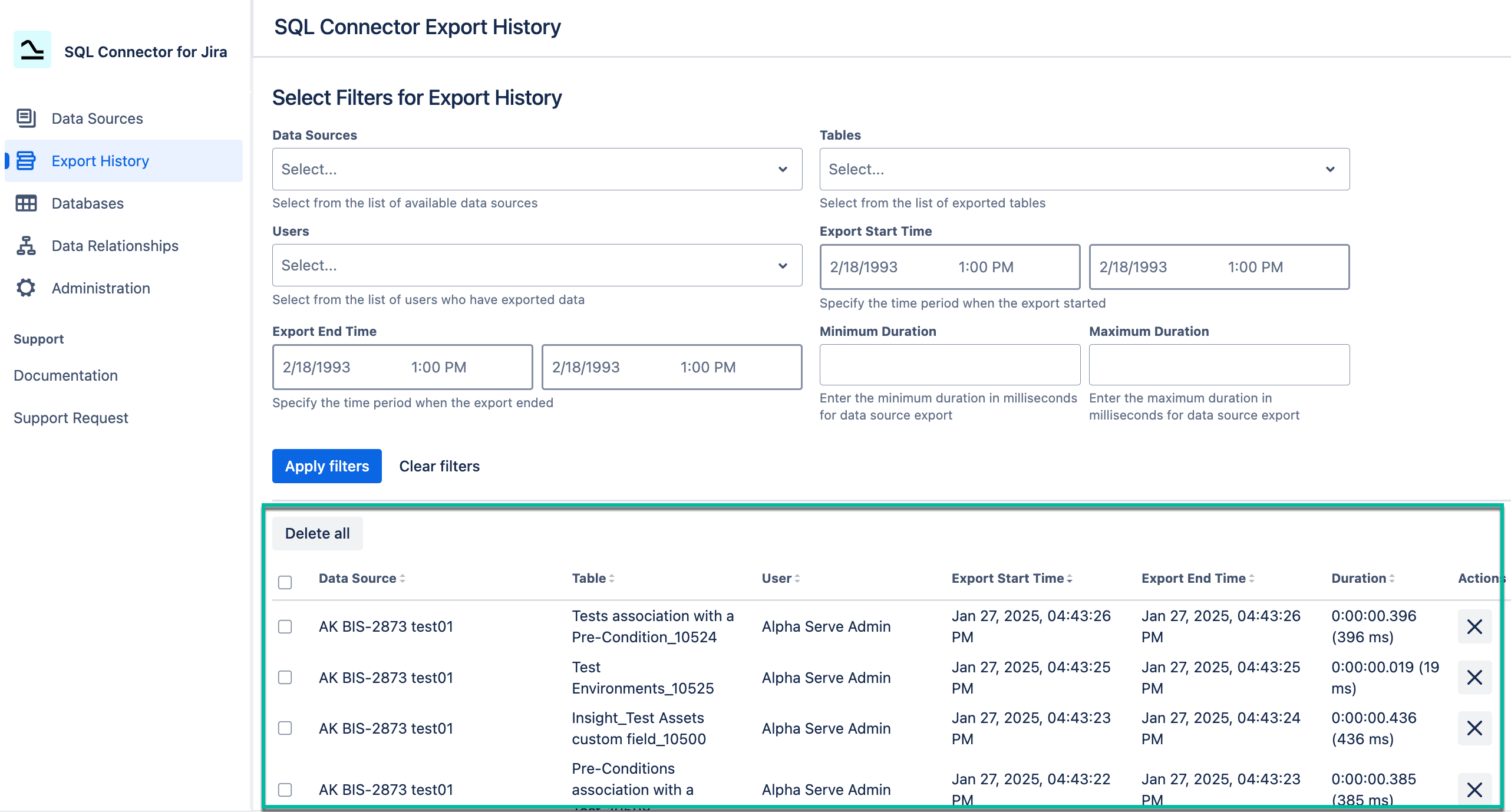Navigate to Documentation in sidebar

pyautogui.click(x=66, y=375)
